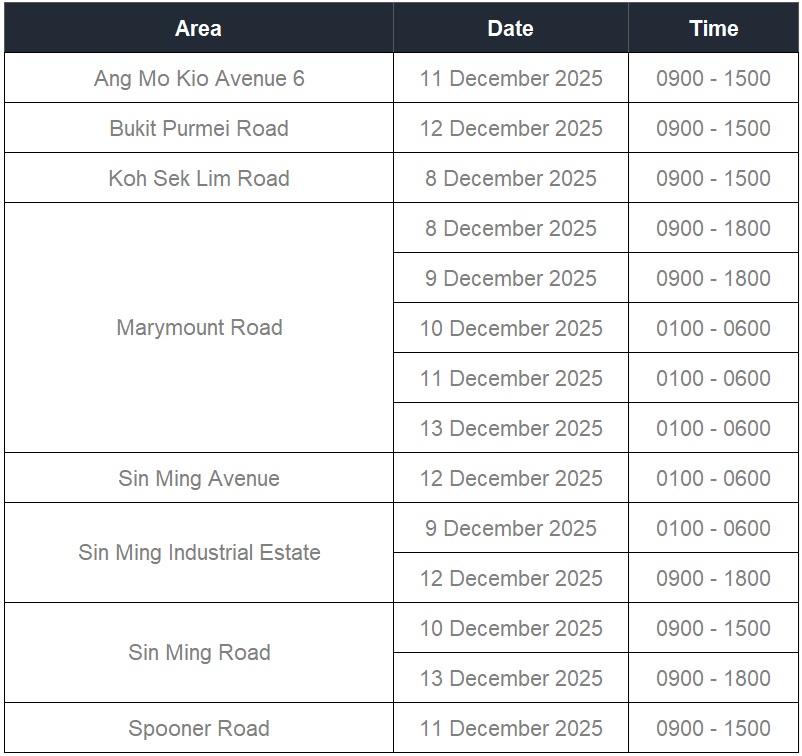802x756 pixels.
Task: Click the date for Bukit Purmei Road
Action: (x=511, y=128)
